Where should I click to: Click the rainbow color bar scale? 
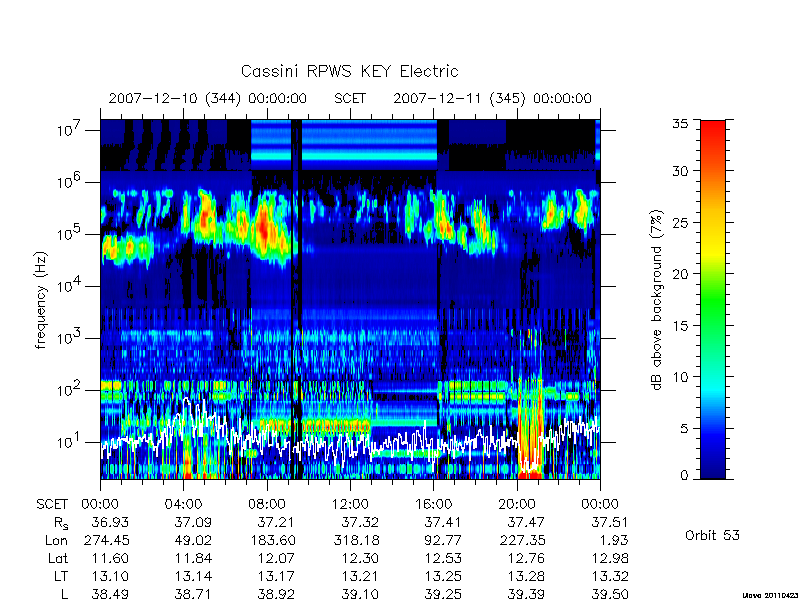click(713, 299)
